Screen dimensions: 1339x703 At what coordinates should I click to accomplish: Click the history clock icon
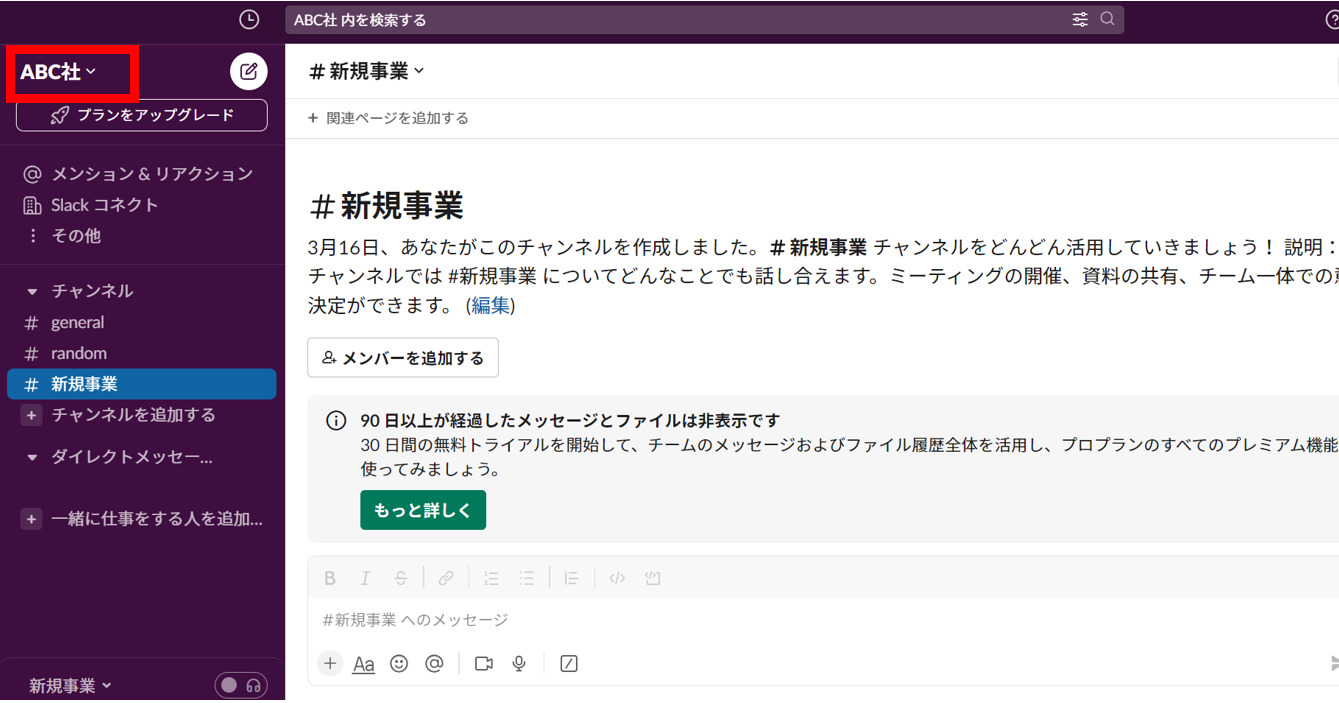coord(248,17)
